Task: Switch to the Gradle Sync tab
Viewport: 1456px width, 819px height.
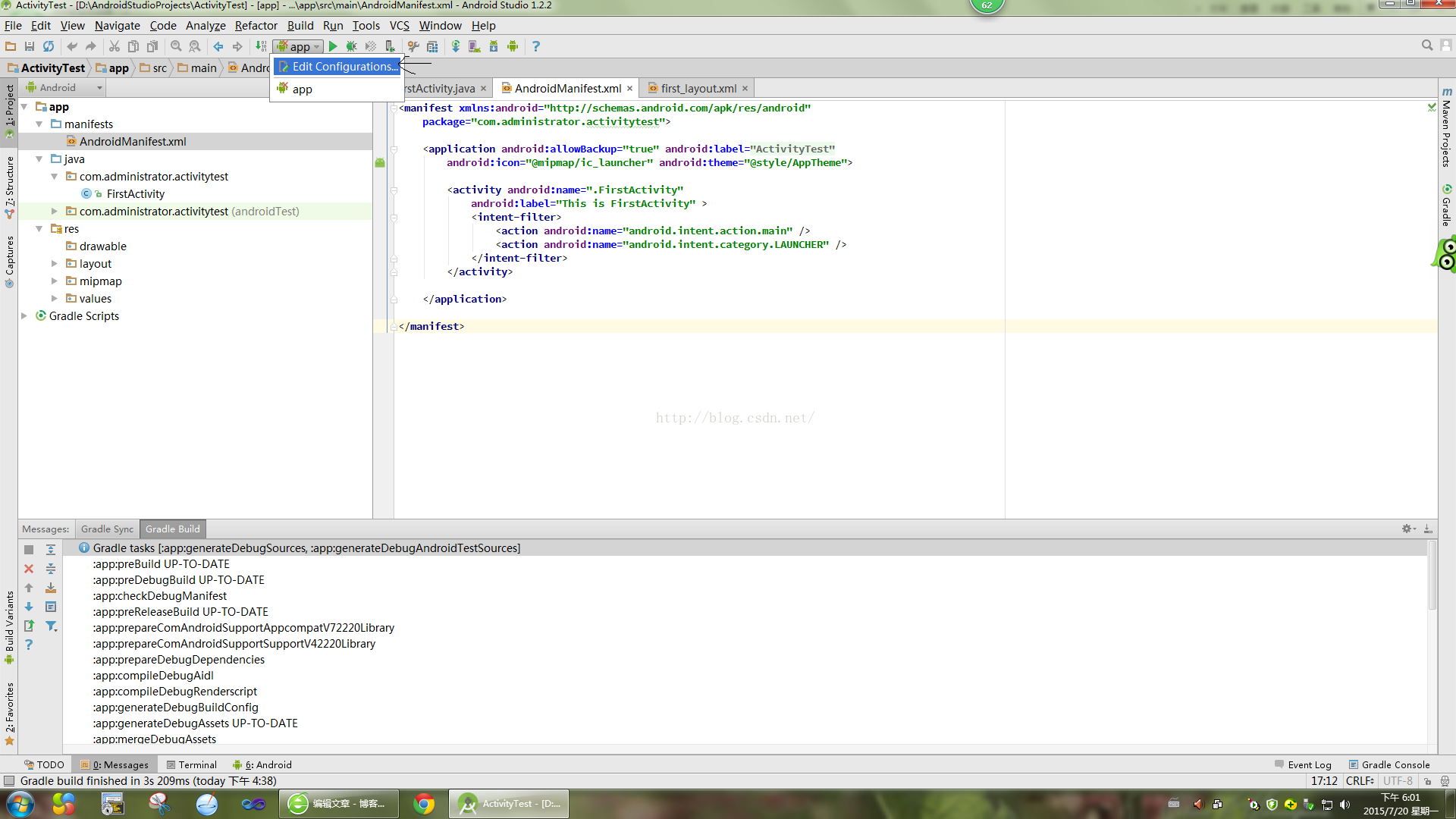Action: pyautogui.click(x=107, y=529)
